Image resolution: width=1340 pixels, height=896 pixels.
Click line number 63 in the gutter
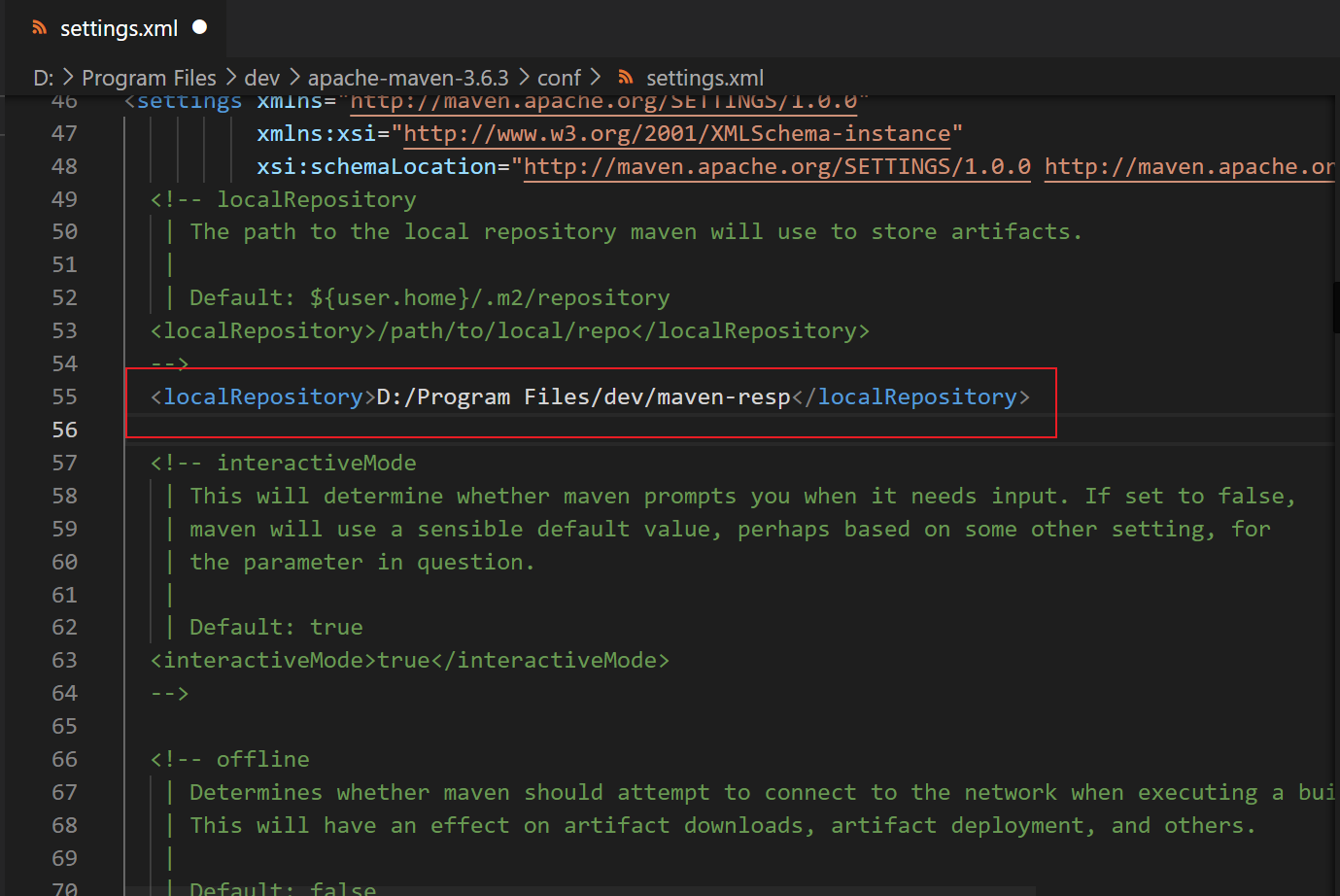pos(64,660)
